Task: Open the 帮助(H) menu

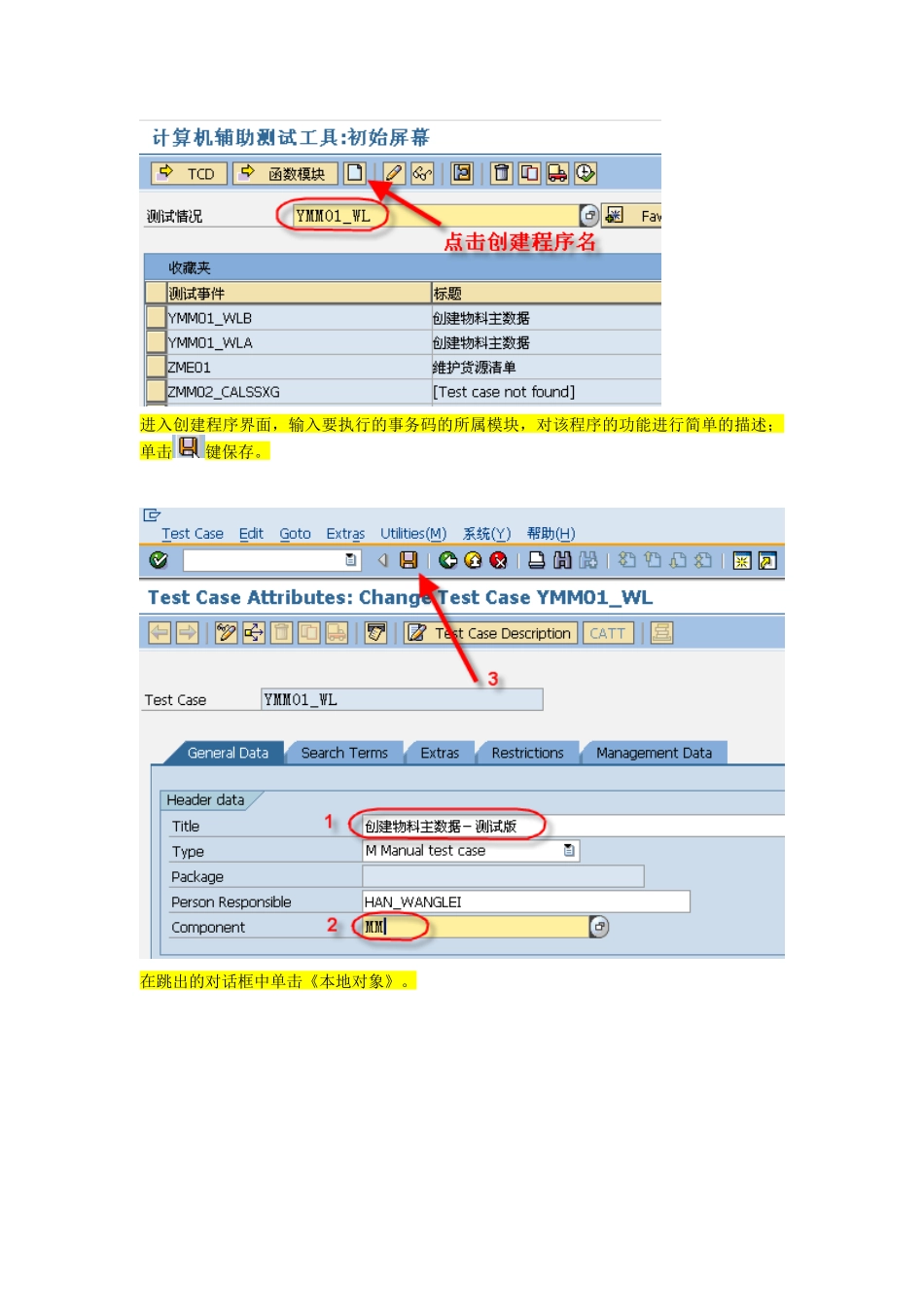Action: tap(551, 534)
